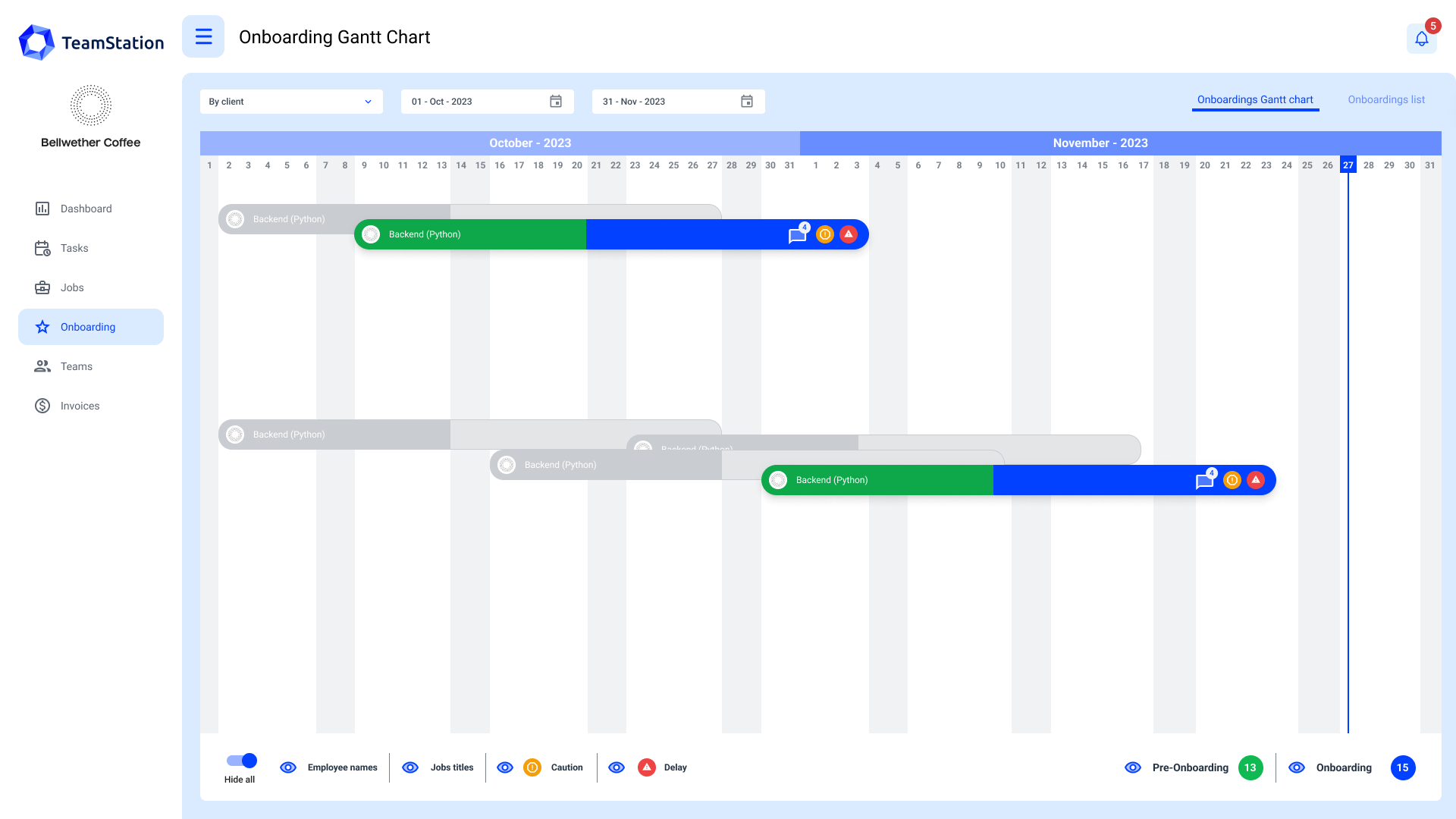1456x819 pixels.
Task: Open calendar icon for the start date
Action: tap(556, 102)
